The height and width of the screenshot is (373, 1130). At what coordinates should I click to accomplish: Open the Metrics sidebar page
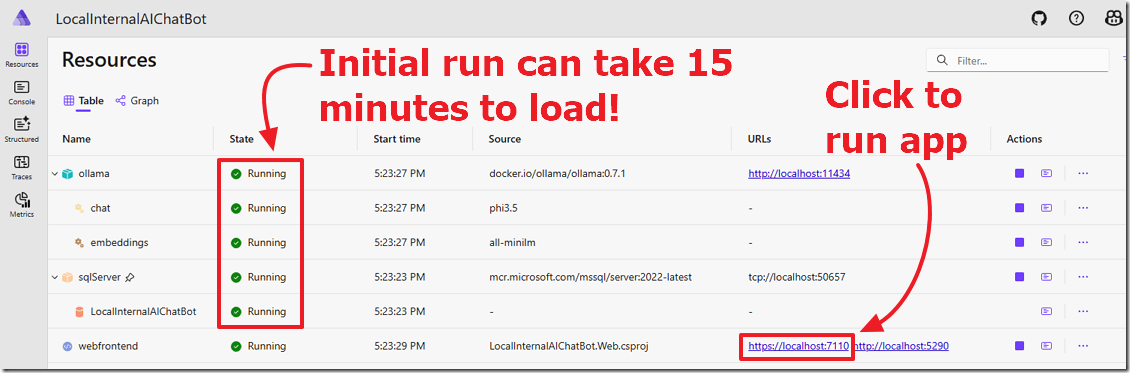(22, 205)
